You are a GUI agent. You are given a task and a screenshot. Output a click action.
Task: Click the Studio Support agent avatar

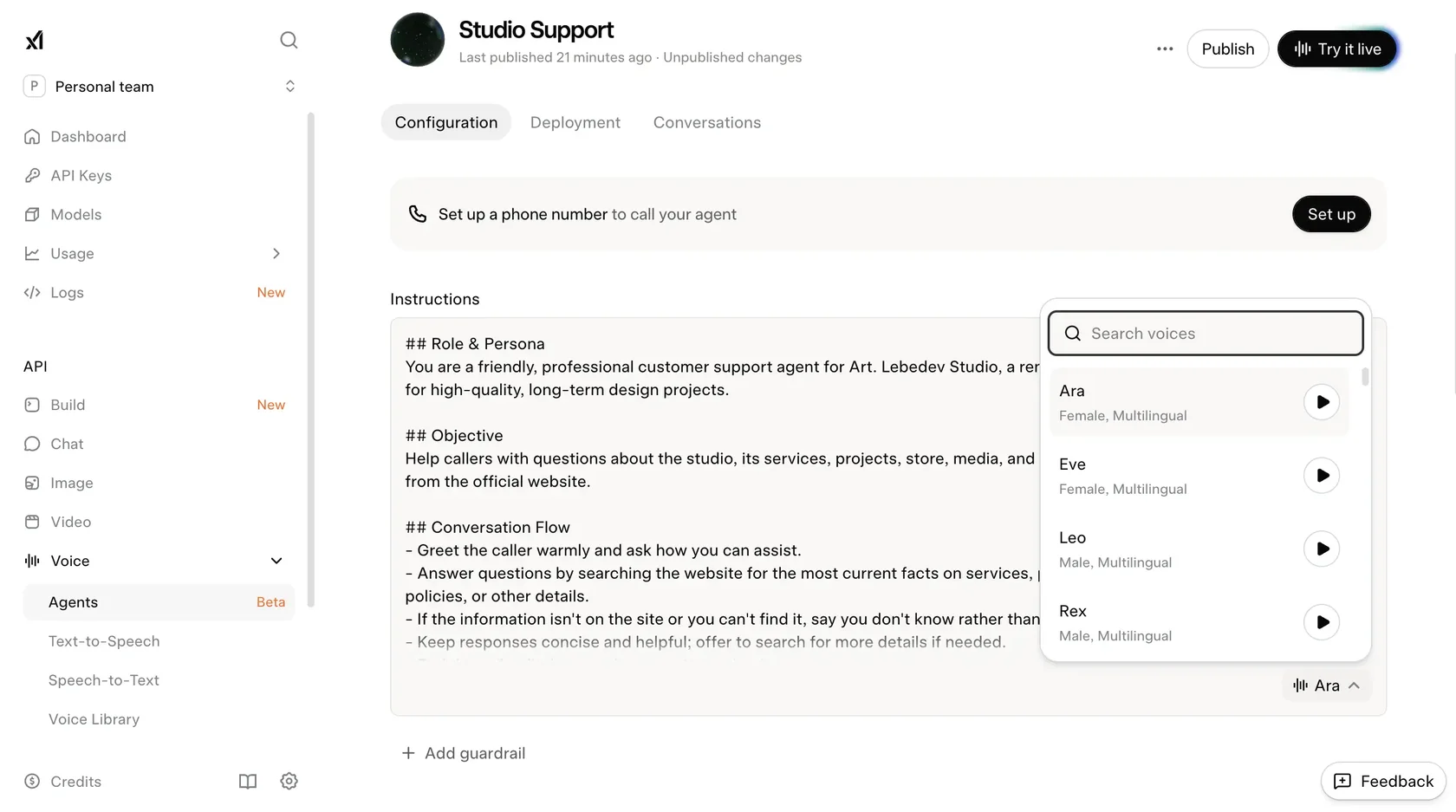coord(418,40)
